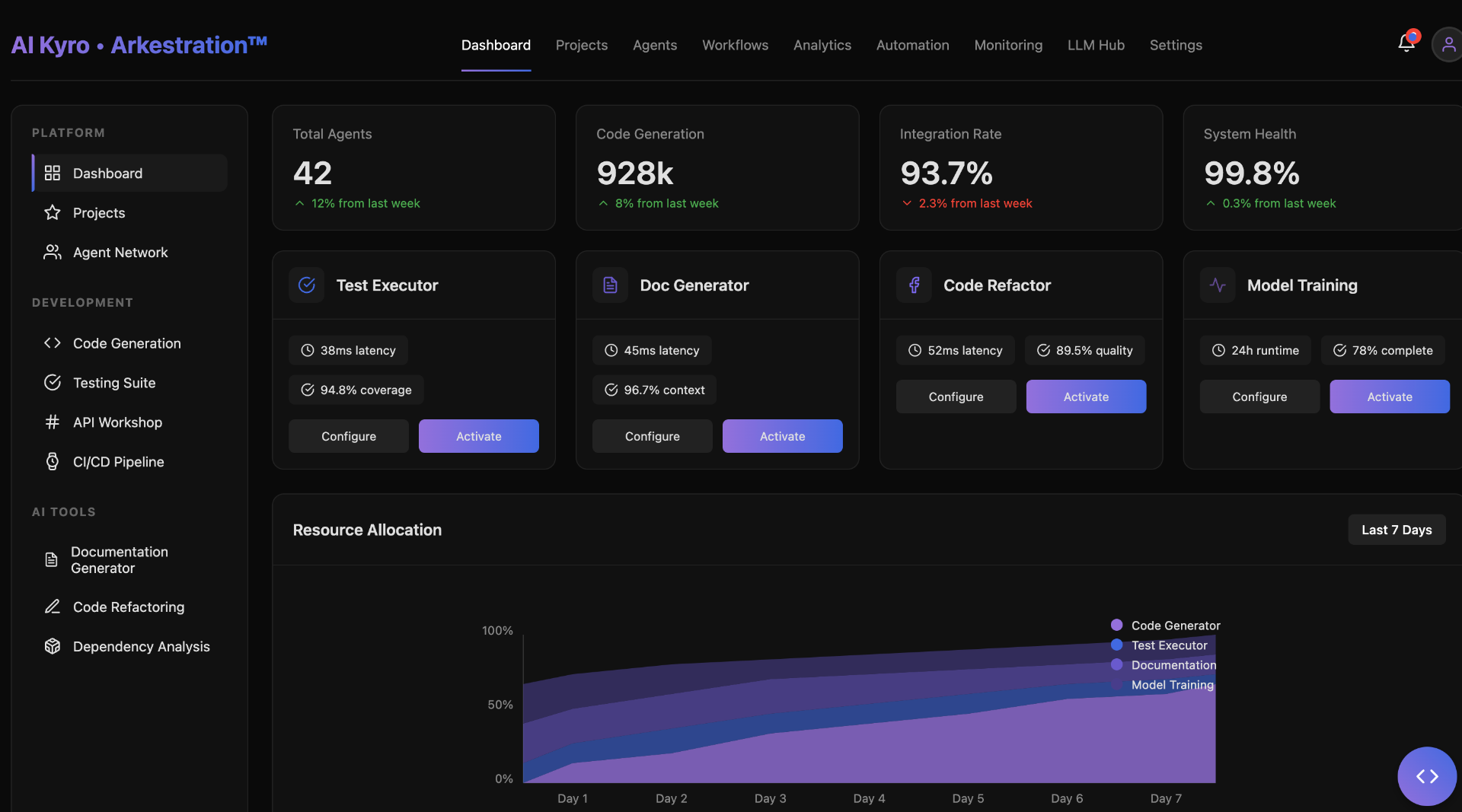The height and width of the screenshot is (812, 1462).
Task: Click the floating code assistant button
Action: coord(1426,775)
